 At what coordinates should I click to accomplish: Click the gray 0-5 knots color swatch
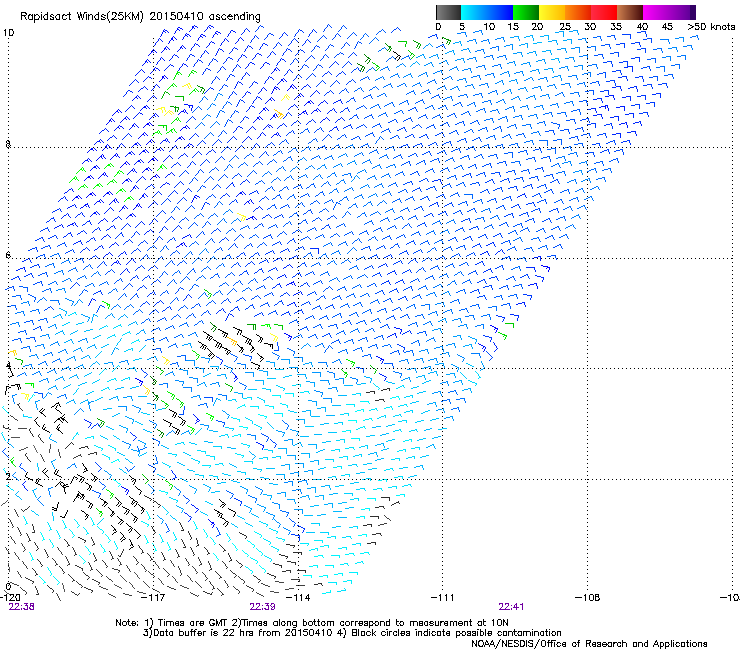point(448,12)
